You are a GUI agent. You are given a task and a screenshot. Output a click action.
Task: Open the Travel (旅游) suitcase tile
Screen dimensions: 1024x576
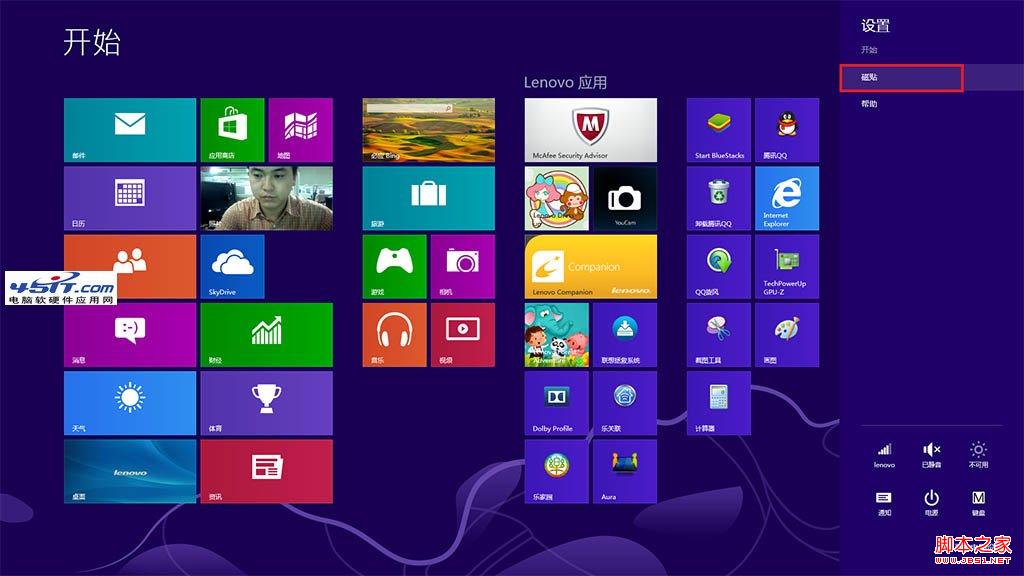pyautogui.click(x=428, y=198)
